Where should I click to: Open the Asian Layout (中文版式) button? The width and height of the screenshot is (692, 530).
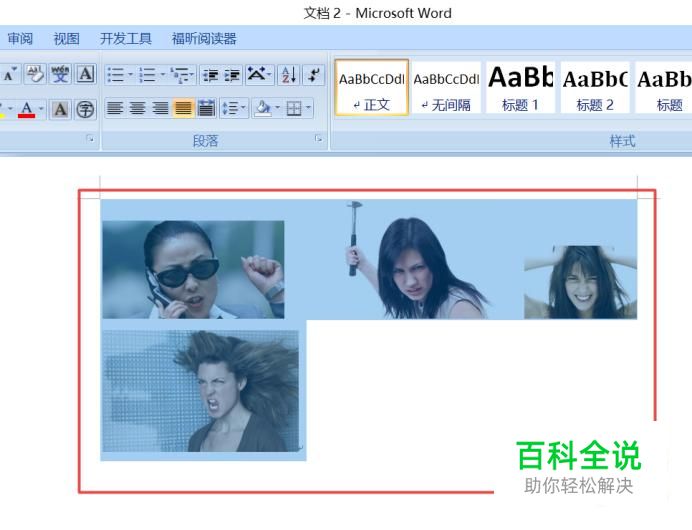coord(259,75)
